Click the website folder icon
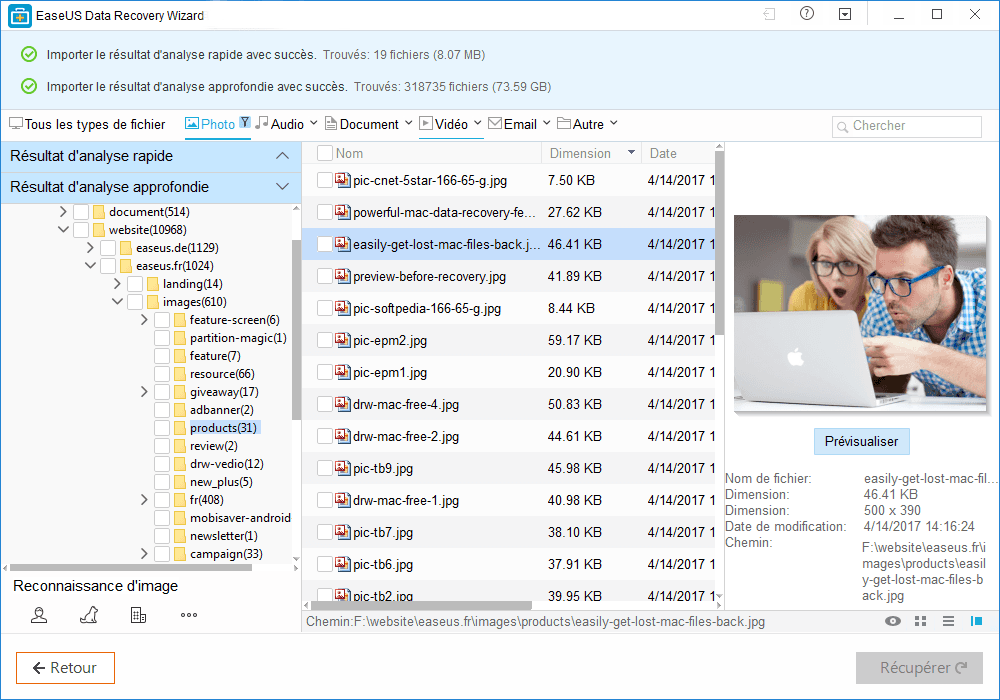This screenshot has height=700, width=1000. tap(99, 230)
